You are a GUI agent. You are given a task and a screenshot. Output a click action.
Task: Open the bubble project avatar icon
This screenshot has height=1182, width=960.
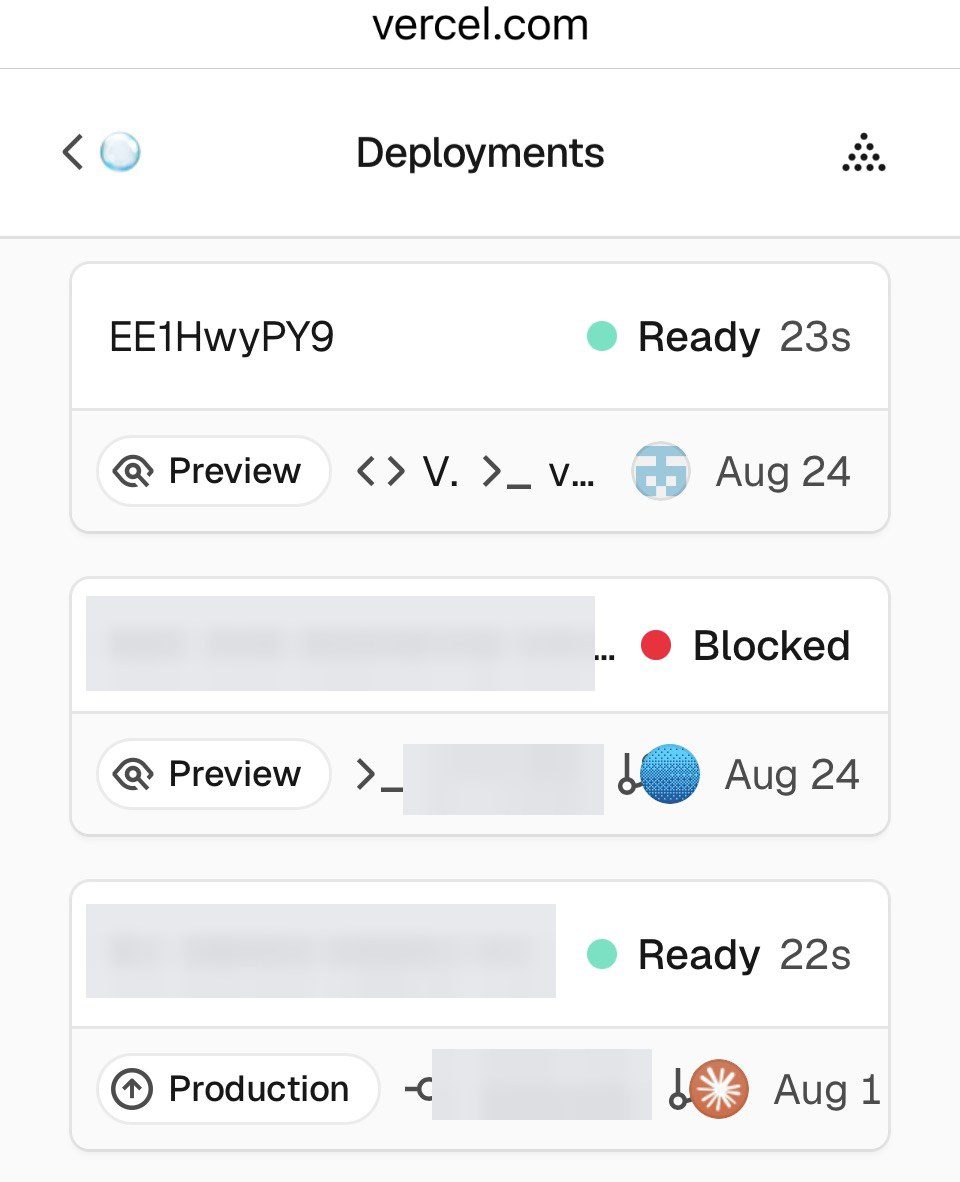click(121, 152)
